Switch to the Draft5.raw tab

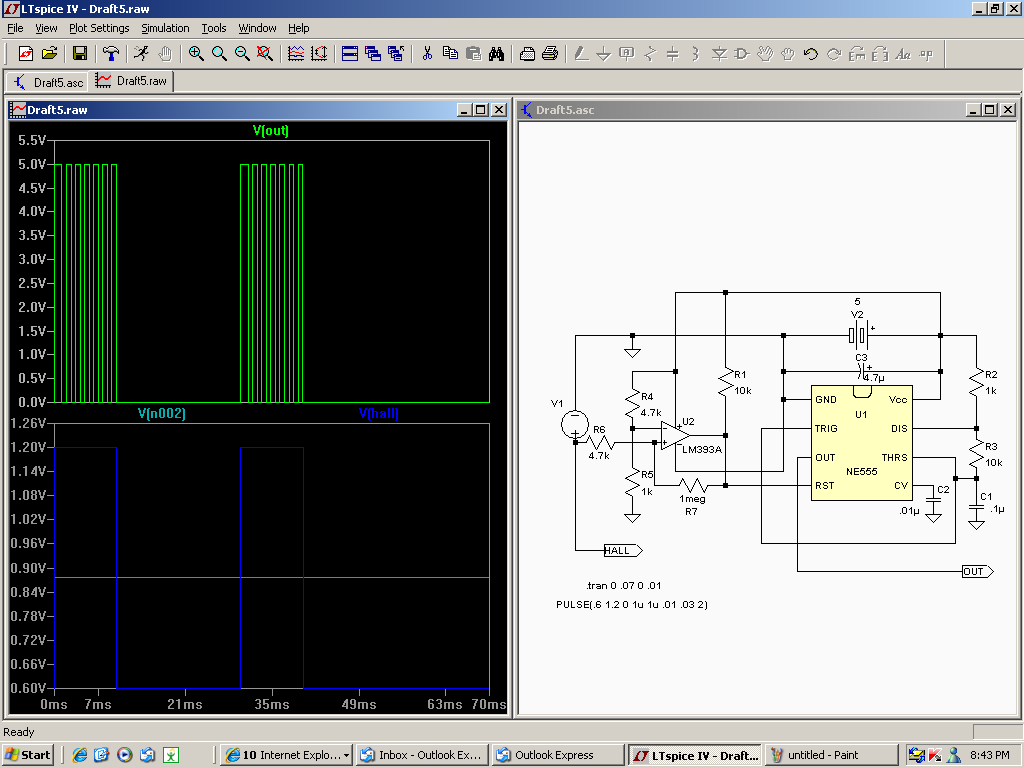(x=131, y=81)
